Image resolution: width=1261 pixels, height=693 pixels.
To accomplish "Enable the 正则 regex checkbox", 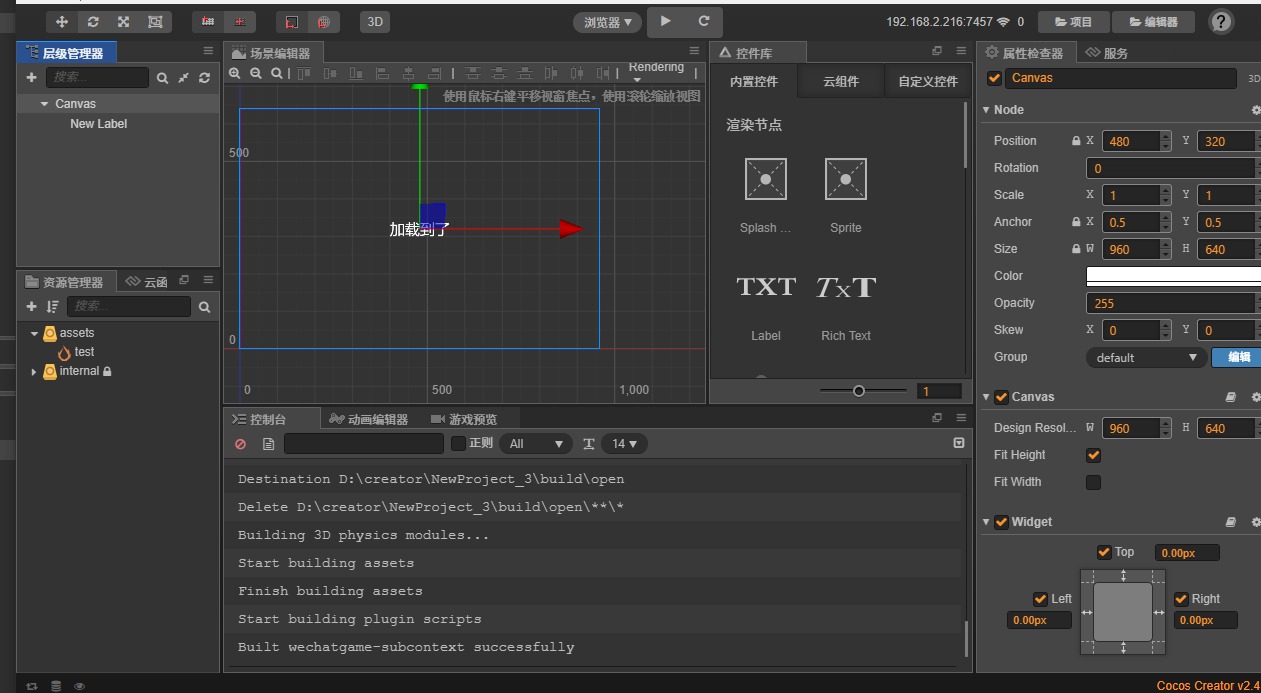I will (458, 443).
